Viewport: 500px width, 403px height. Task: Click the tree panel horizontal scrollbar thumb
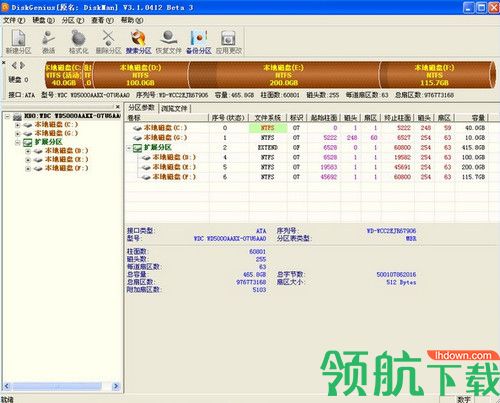pyautogui.click(x=57, y=386)
